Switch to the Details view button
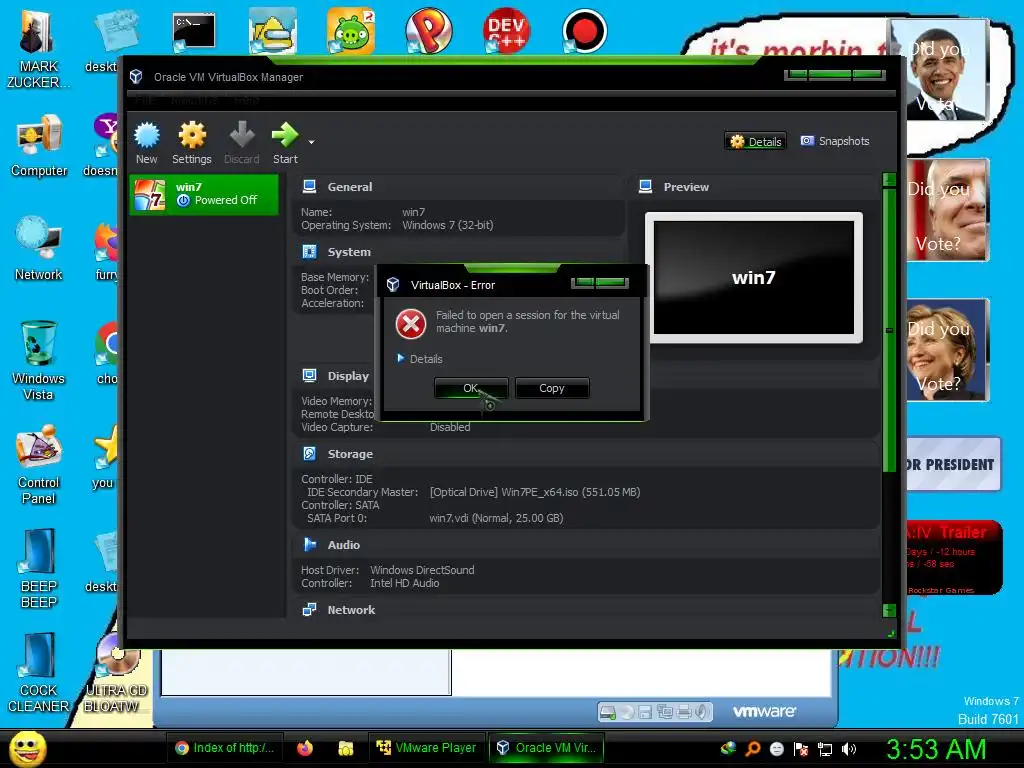Viewport: 1024px width, 768px height. tap(756, 141)
